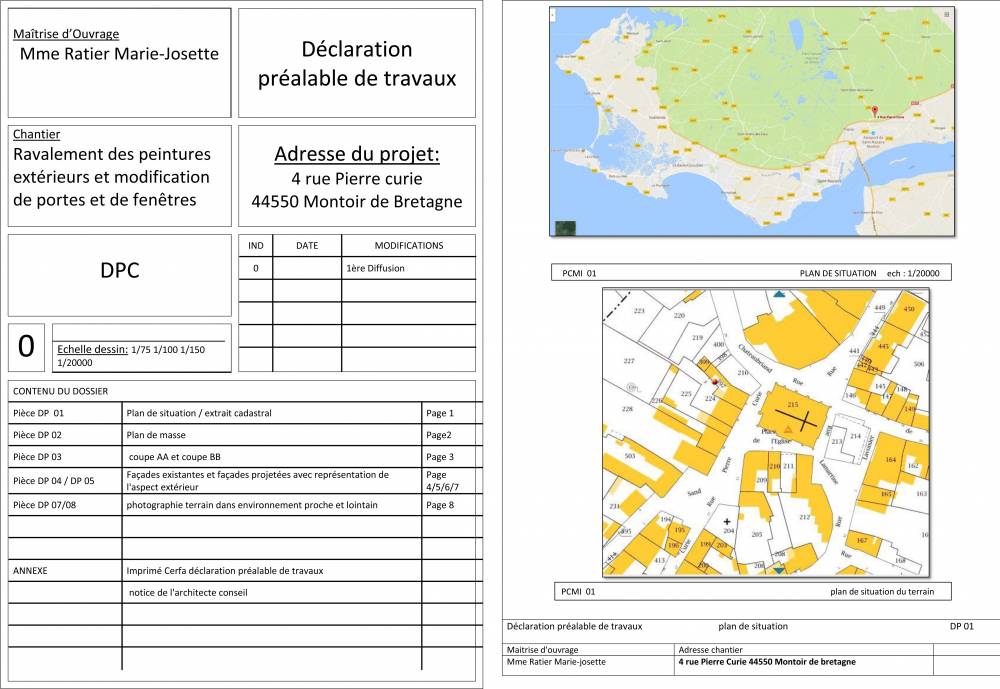Click the "CONTENU DU DOSSIER" heading
This screenshot has height=689, width=1000.
(x=61, y=391)
